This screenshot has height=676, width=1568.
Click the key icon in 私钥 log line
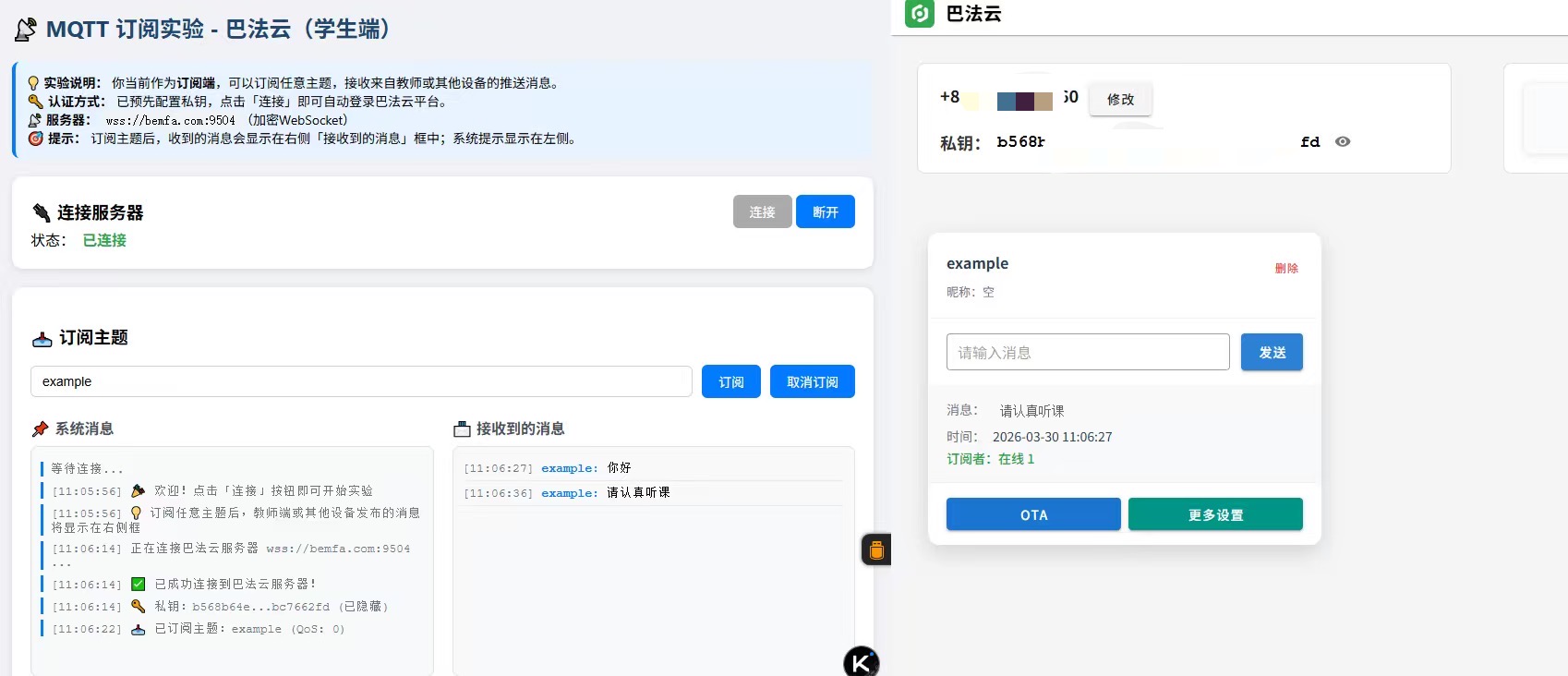click(139, 606)
